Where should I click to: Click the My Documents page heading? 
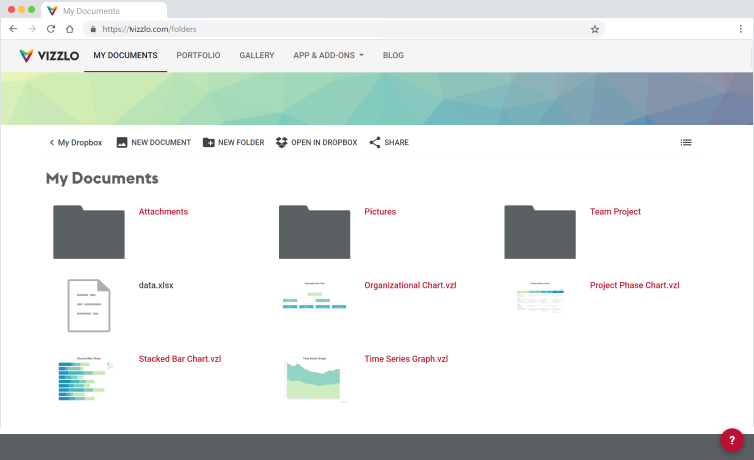tap(102, 178)
